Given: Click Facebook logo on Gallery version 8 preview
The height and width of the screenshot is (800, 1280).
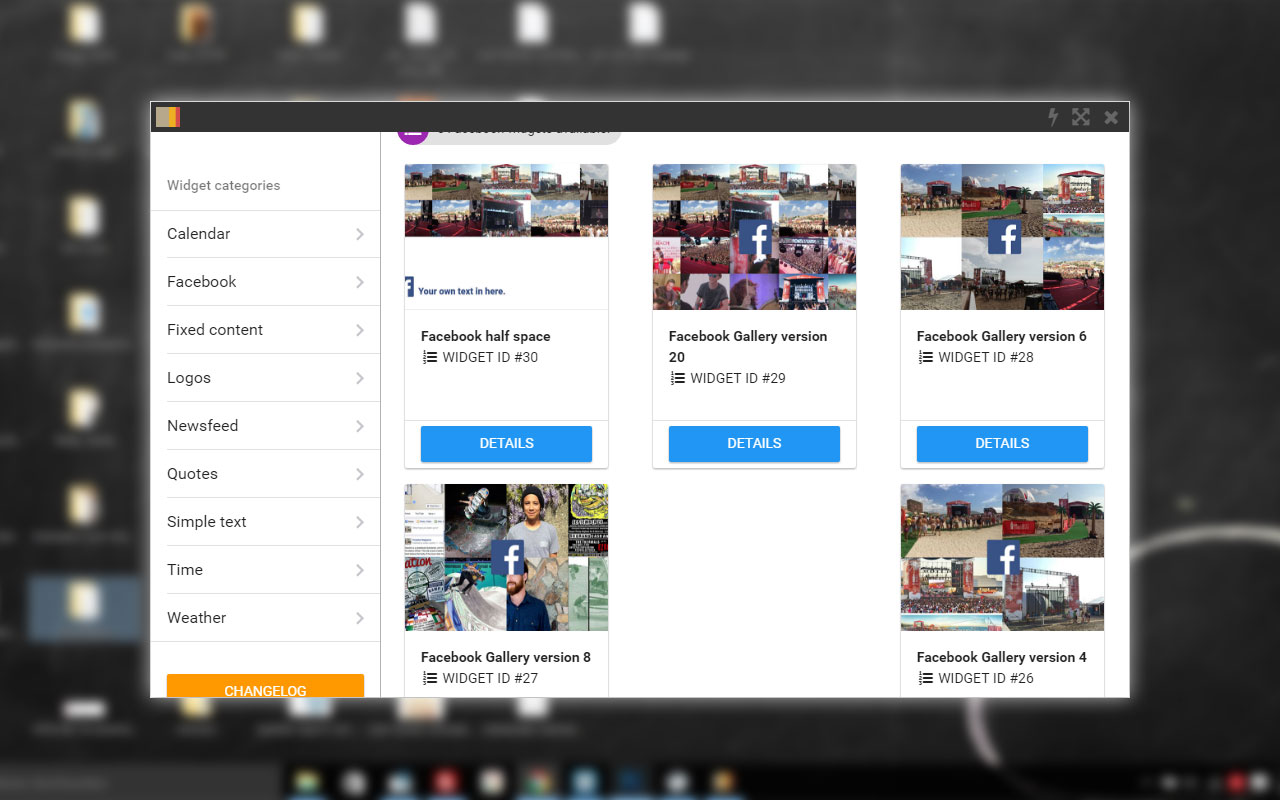Looking at the screenshot, I should [x=508, y=558].
